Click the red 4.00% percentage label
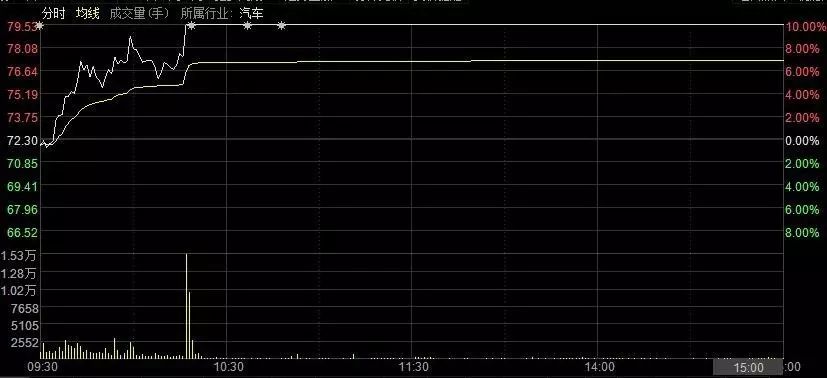This screenshot has height=378, width=827. coord(803,95)
